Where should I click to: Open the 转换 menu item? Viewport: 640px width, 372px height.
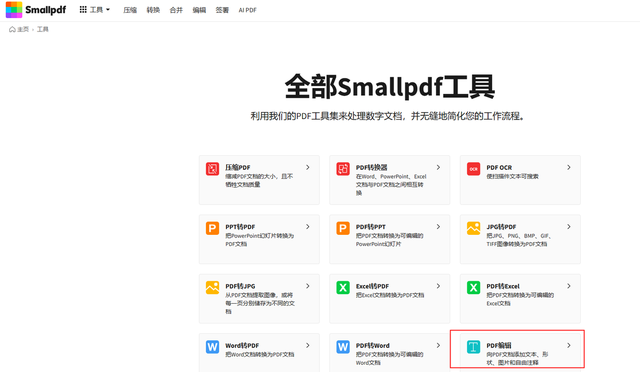[153, 10]
